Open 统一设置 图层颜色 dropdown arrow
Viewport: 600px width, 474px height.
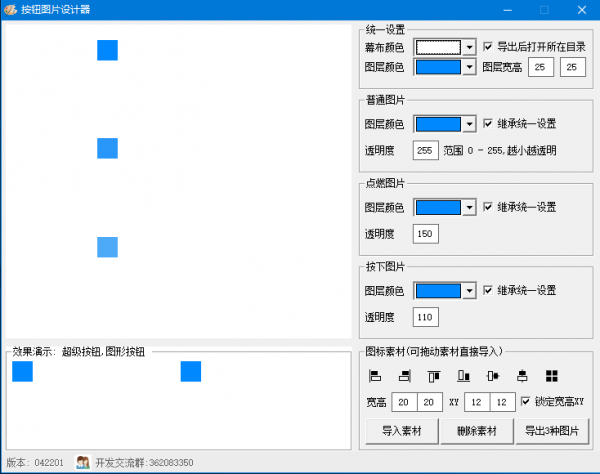pos(469,67)
